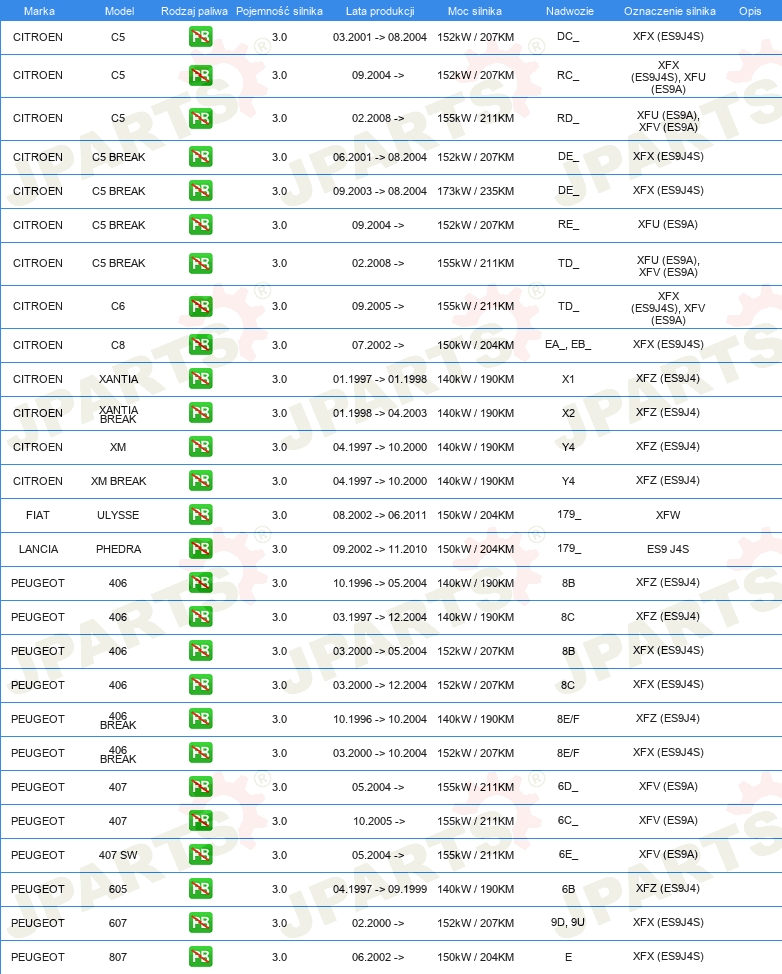
Task: Click the Opis column header
Action: coord(750,11)
